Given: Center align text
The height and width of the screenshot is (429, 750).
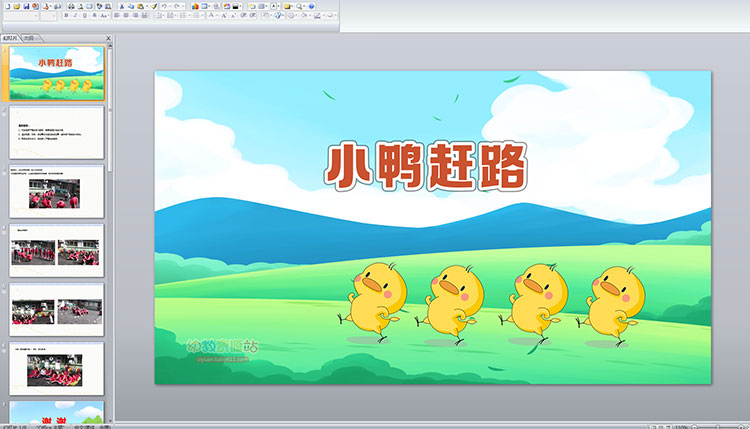Looking at the screenshot, I should tap(126, 16).
